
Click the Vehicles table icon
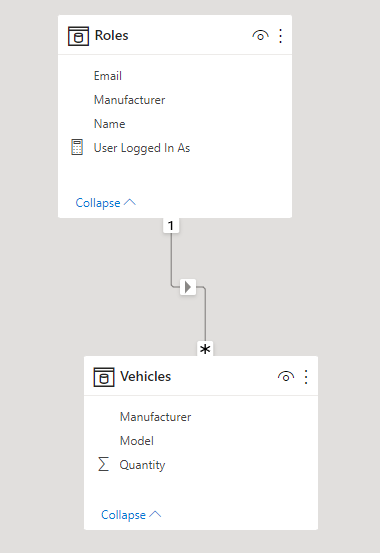(104, 377)
